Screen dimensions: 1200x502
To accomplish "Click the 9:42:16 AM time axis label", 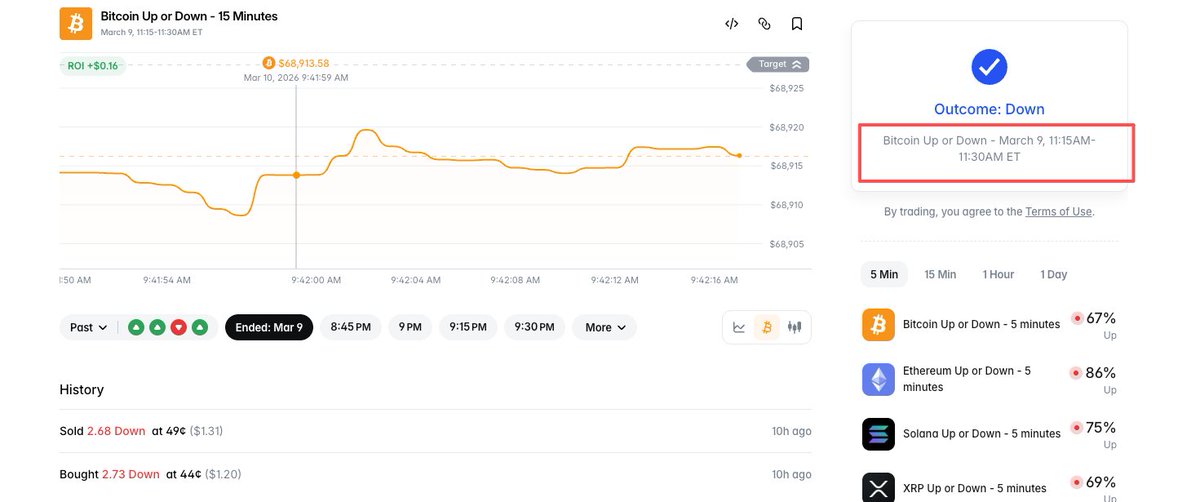I will [x=714, y=280].
